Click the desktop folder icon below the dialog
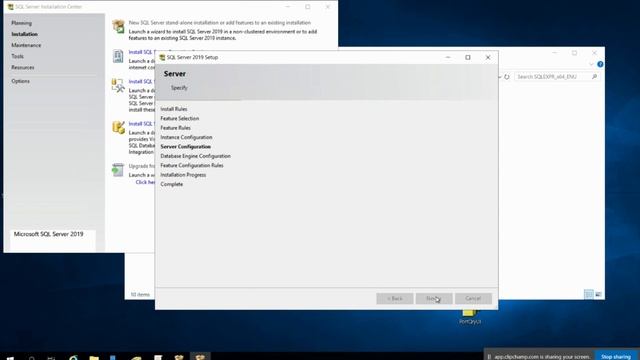The width and height of the screenshot is (640, 360). tap(469, 313)
